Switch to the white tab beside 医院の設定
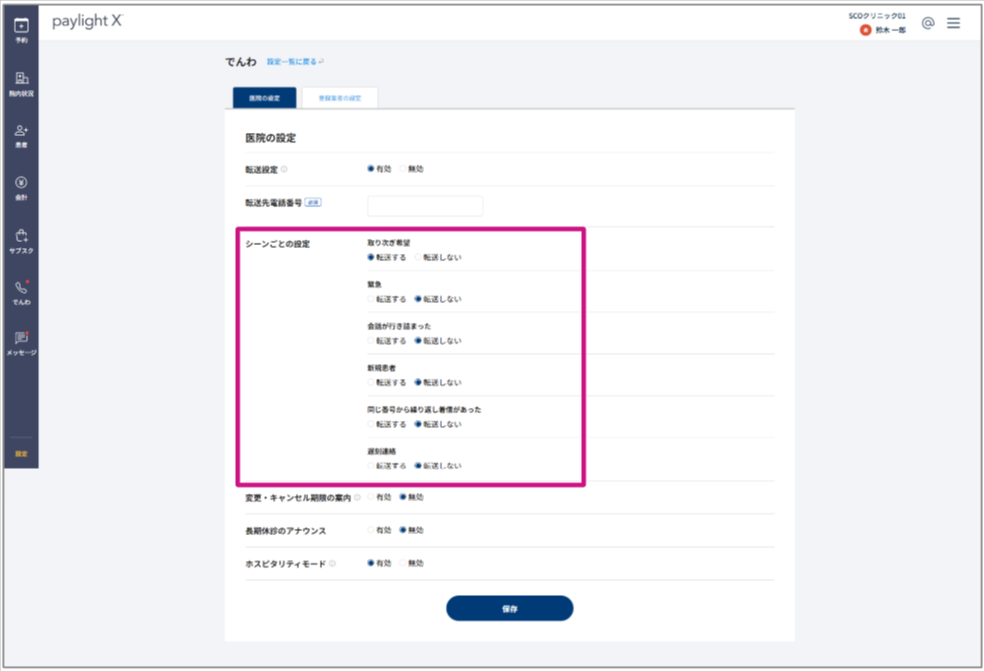This screenshot has width=984, height=671. coord(340,98)
